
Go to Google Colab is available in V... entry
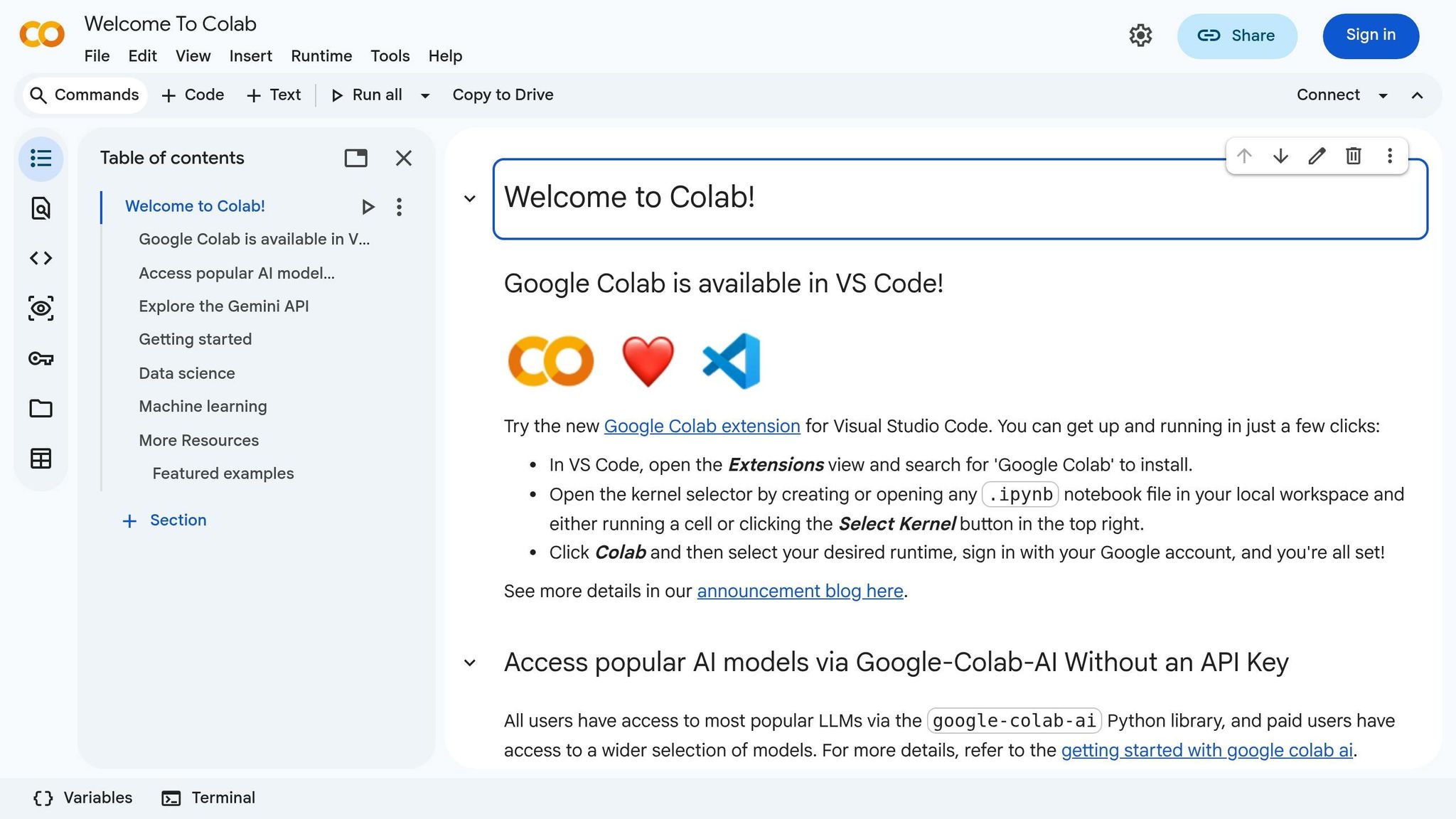click(254, 240)
